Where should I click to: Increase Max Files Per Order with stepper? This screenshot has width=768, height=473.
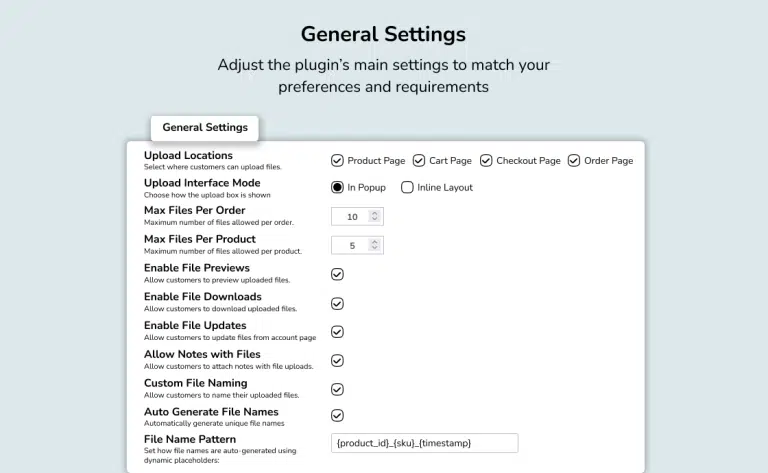(x=374, y=214)
